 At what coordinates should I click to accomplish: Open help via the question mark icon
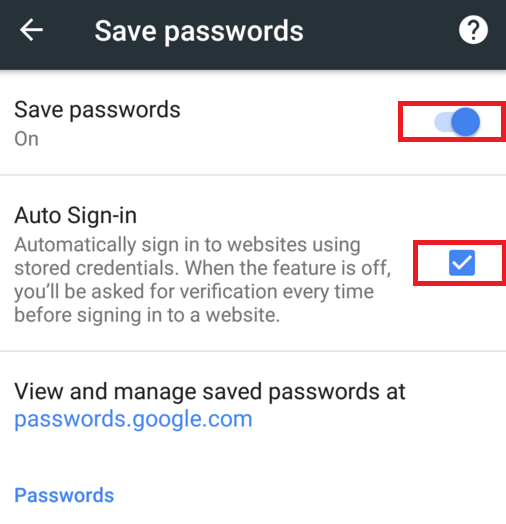pyautogui.click(x=473, y=30)
